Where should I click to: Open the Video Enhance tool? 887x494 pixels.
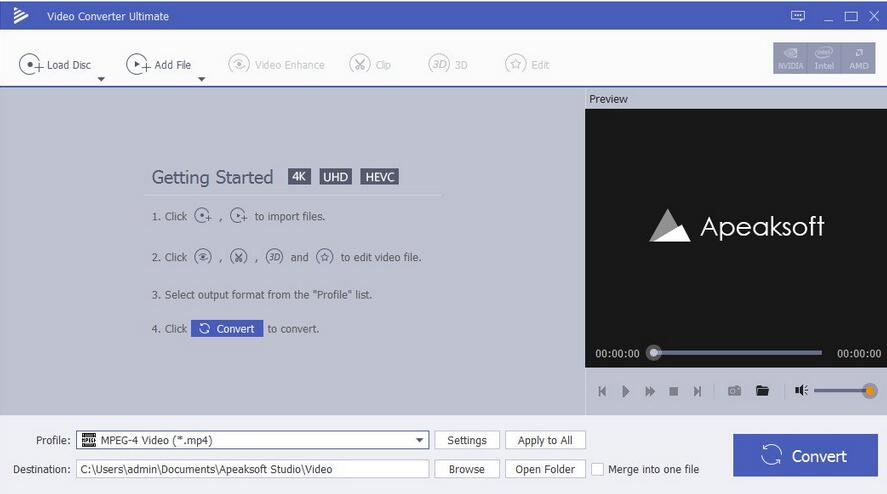277,65
